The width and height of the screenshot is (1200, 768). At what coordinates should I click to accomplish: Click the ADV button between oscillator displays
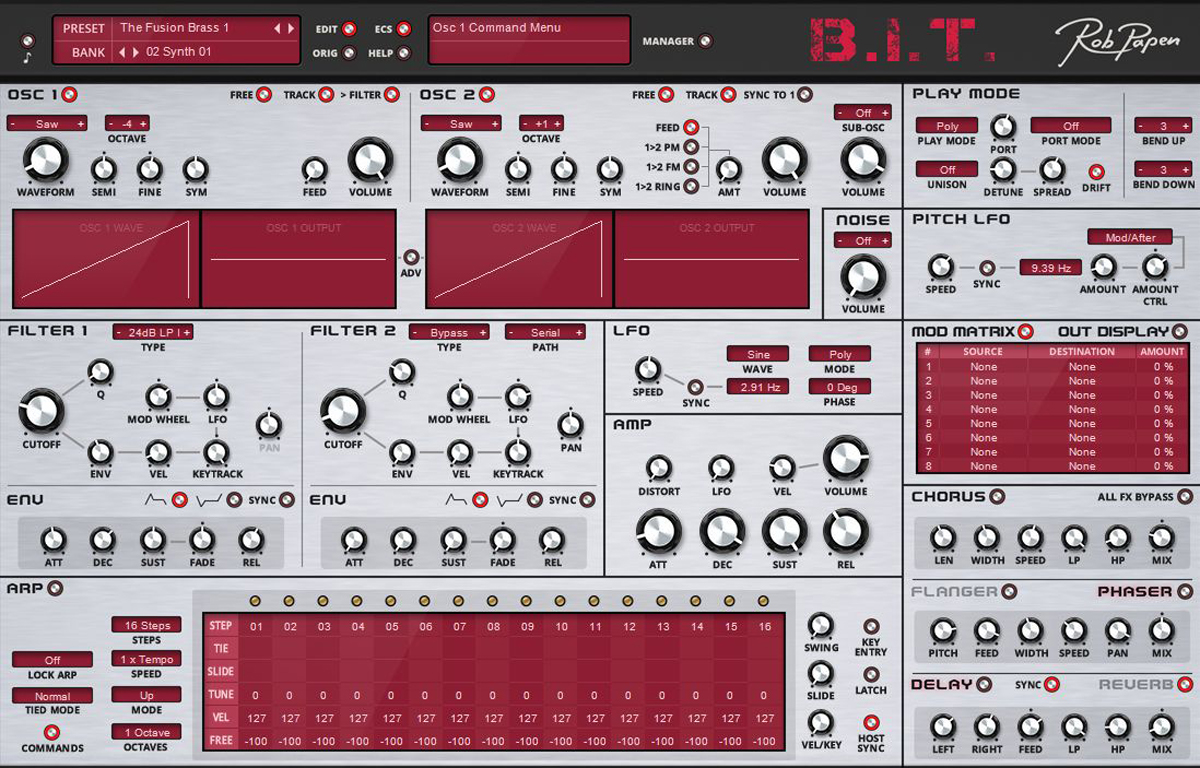click(x=410, y=257)
